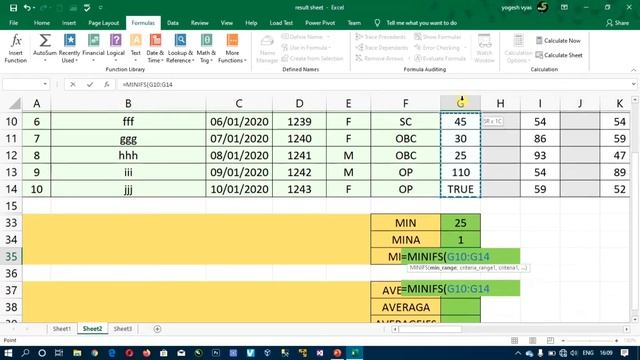Open the Home tab

pos(42,23)
